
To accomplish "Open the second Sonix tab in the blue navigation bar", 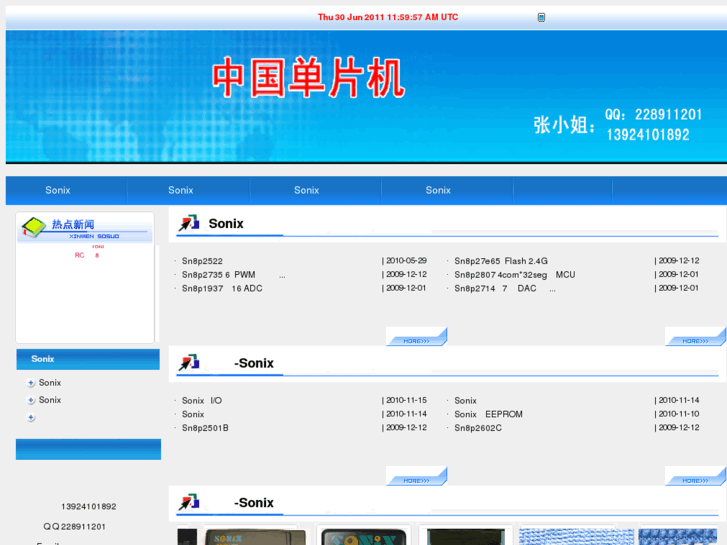I will (x=181, y=190).
